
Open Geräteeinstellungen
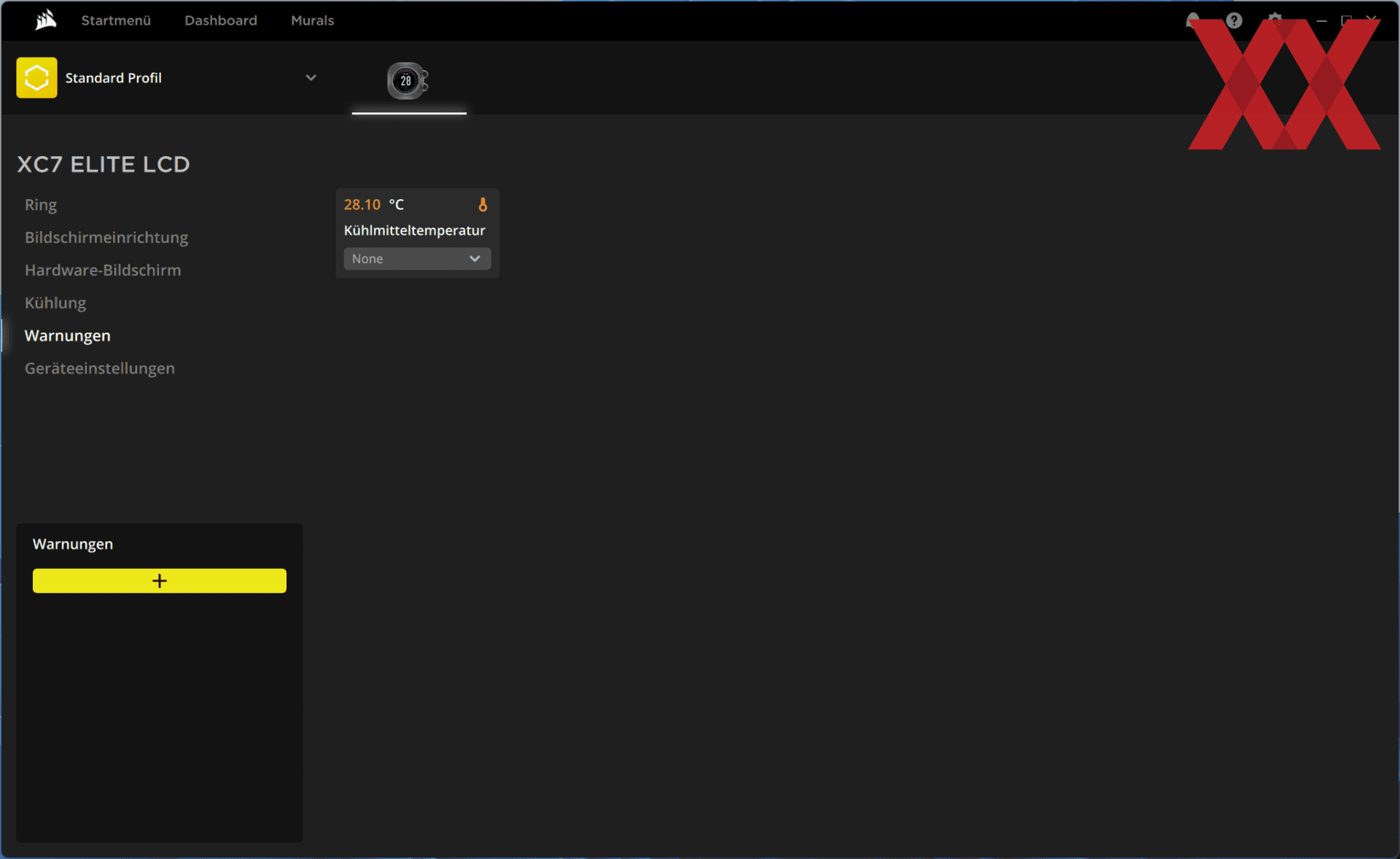[x=100, y=369]
